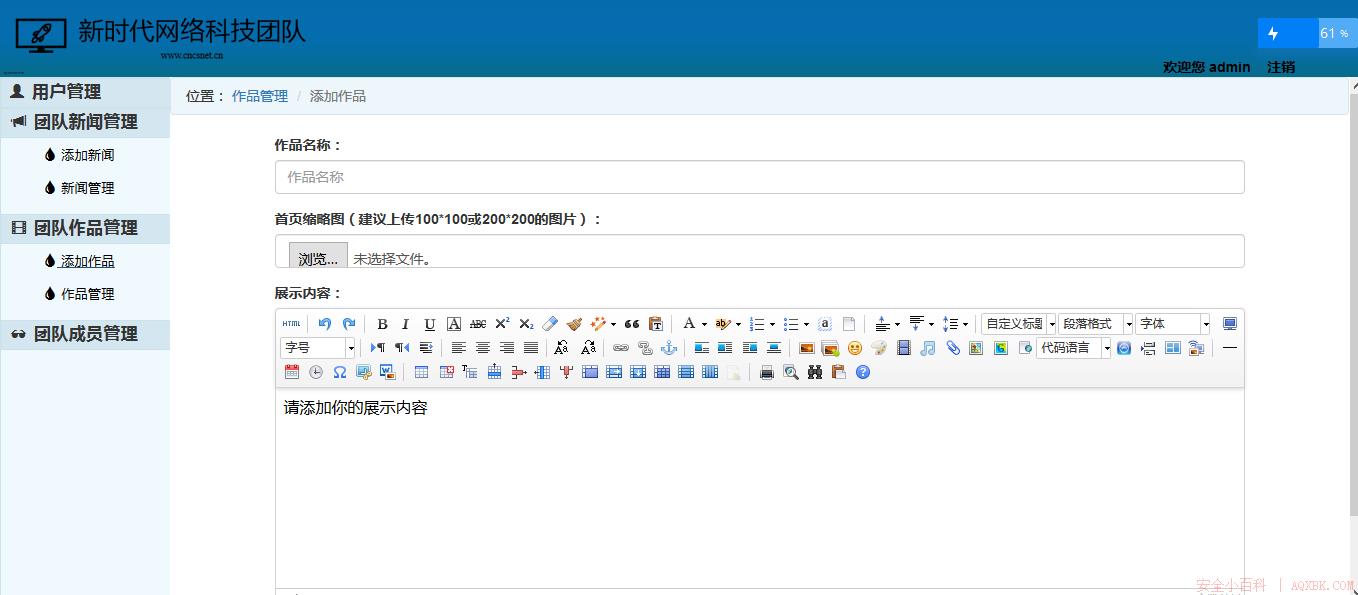Click the text highlight color swatch
This screenshot has width=1358, height=595.
click(723, 324)
